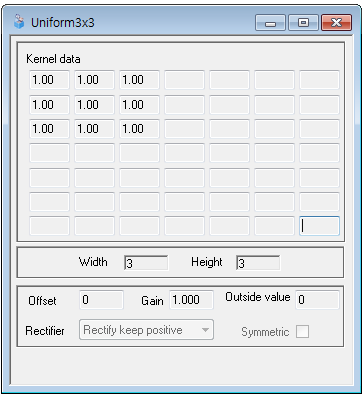Select kernel cell row 3 column 3

click(x=139, y=129)
